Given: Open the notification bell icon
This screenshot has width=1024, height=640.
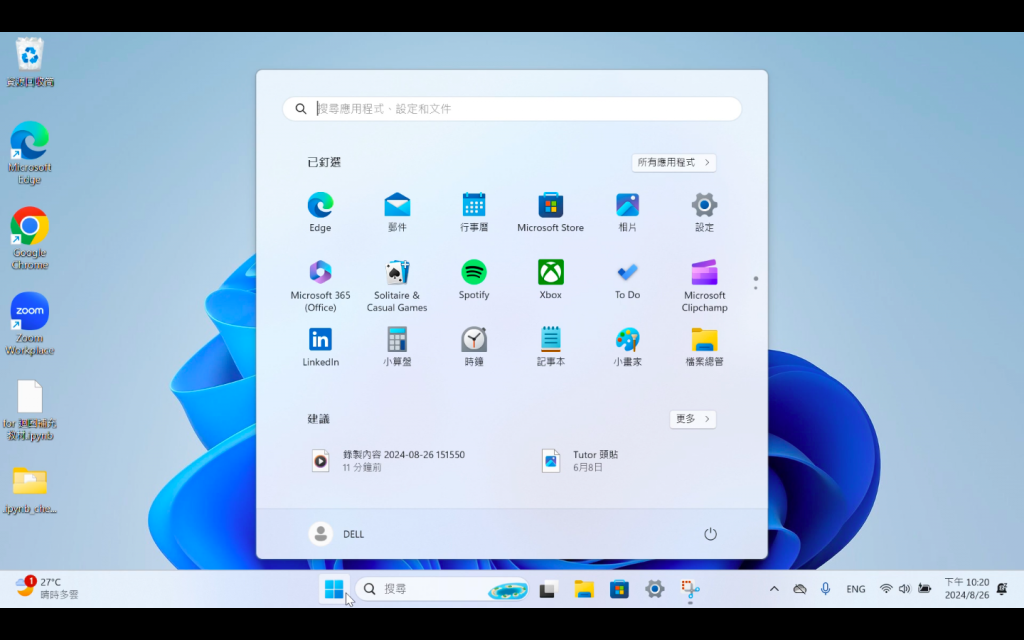Looking at the screenshot, I should coord(1002,589).
